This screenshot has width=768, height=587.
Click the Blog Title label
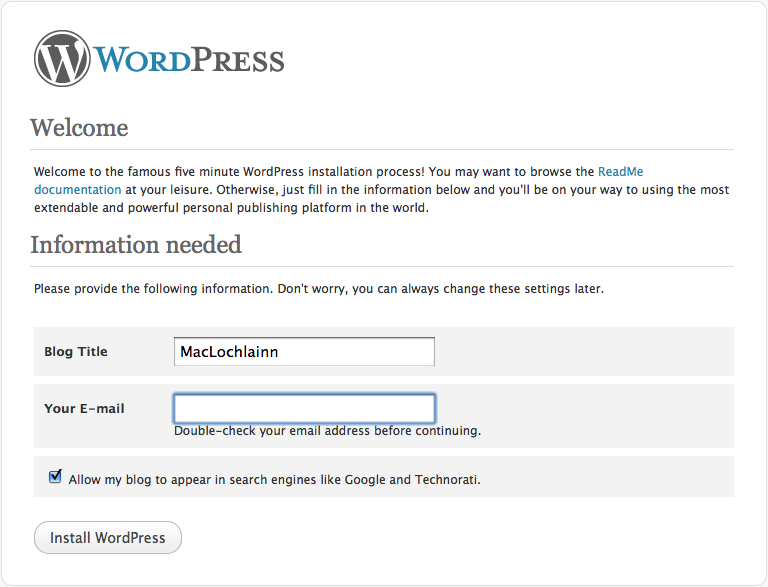(76, 352)
